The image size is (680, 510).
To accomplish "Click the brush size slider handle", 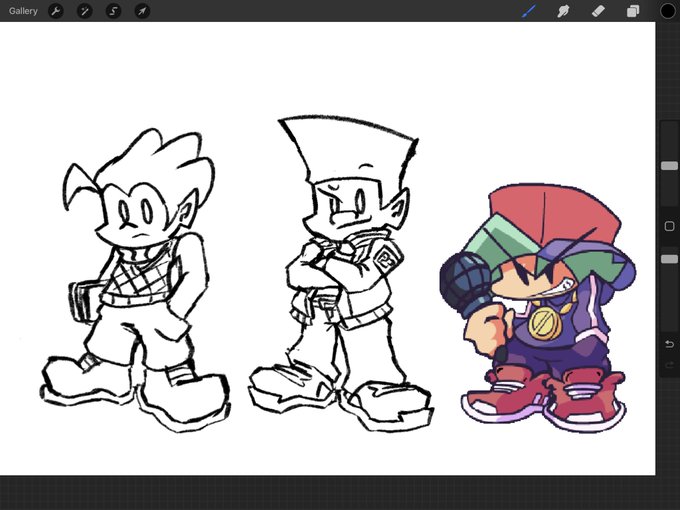I will coord(669,166).
